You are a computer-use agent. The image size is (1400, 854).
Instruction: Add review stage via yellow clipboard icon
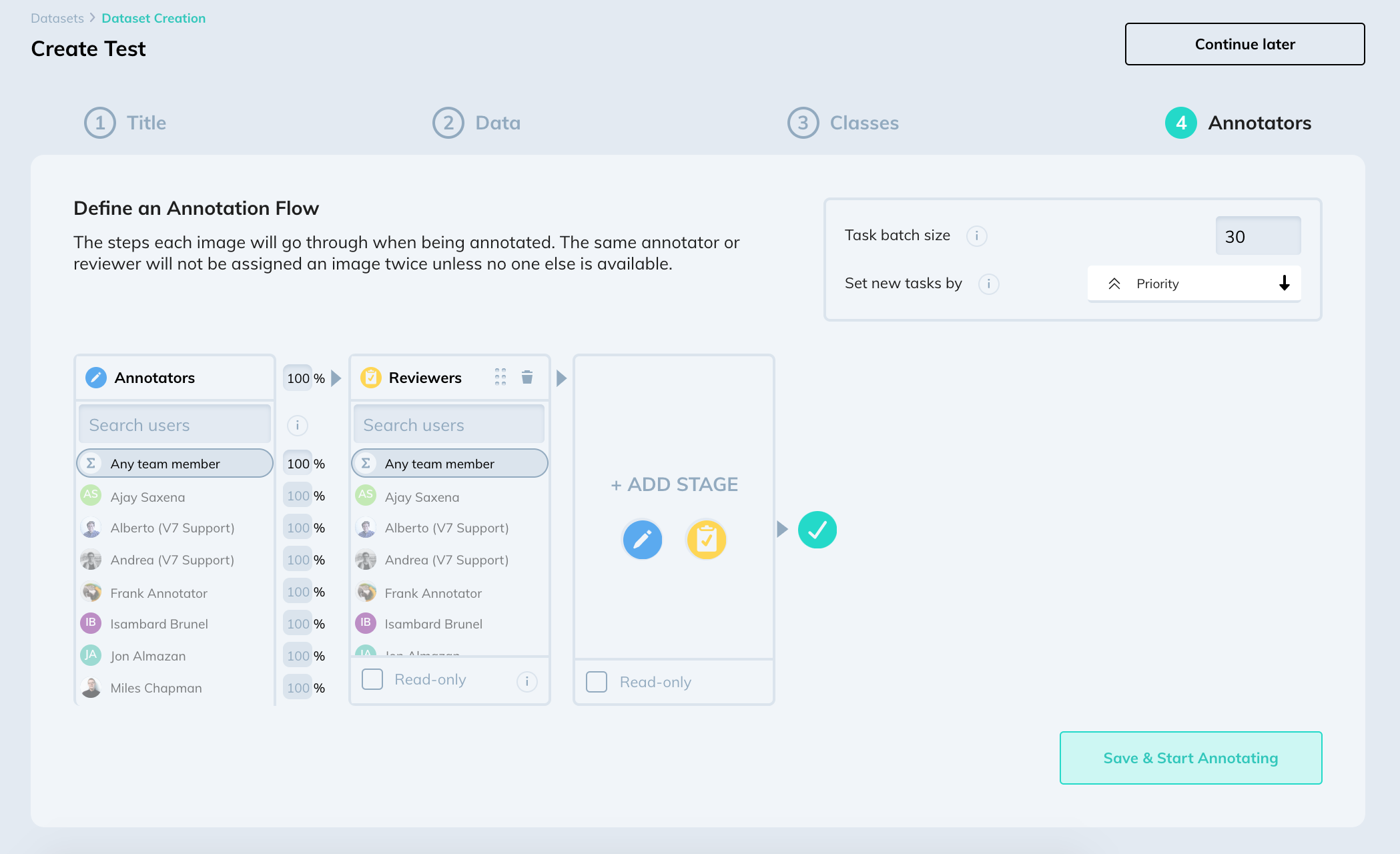click(706, 539)
